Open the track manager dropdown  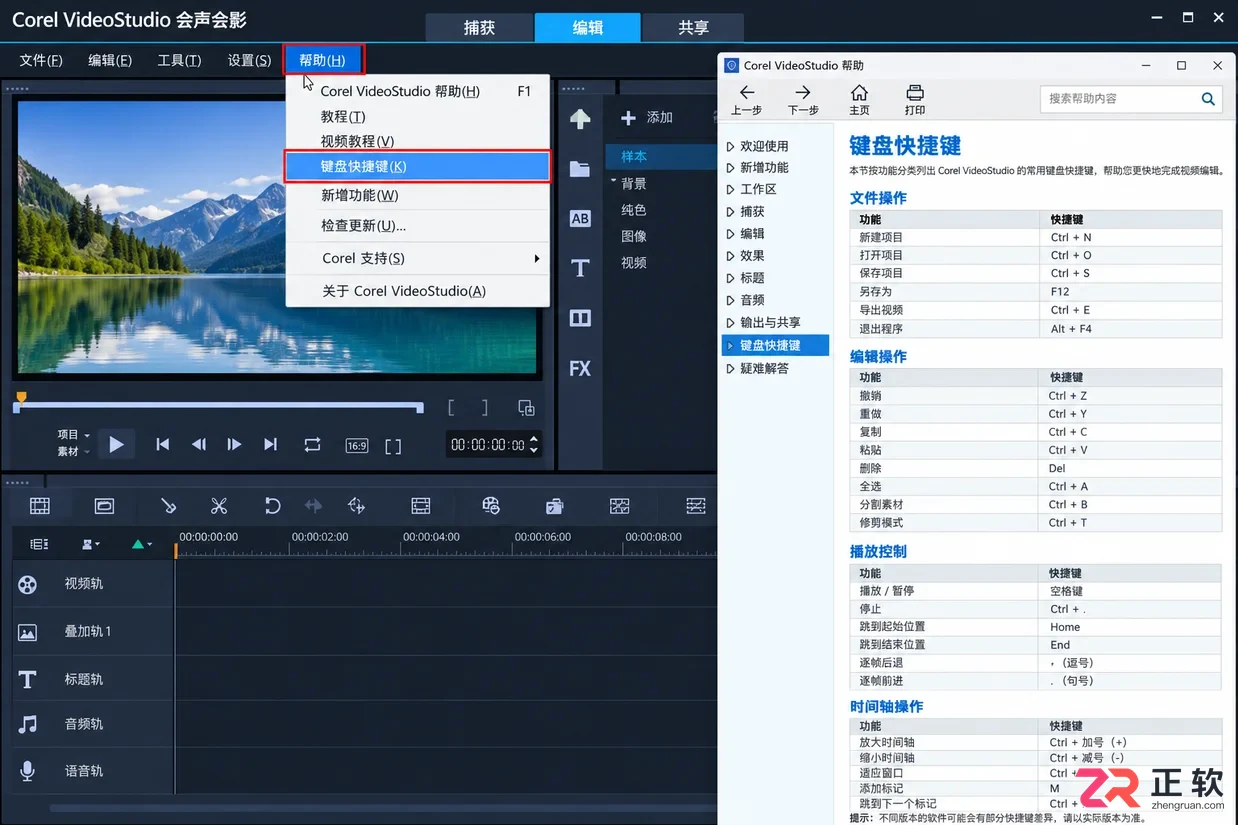coord(91,544)
